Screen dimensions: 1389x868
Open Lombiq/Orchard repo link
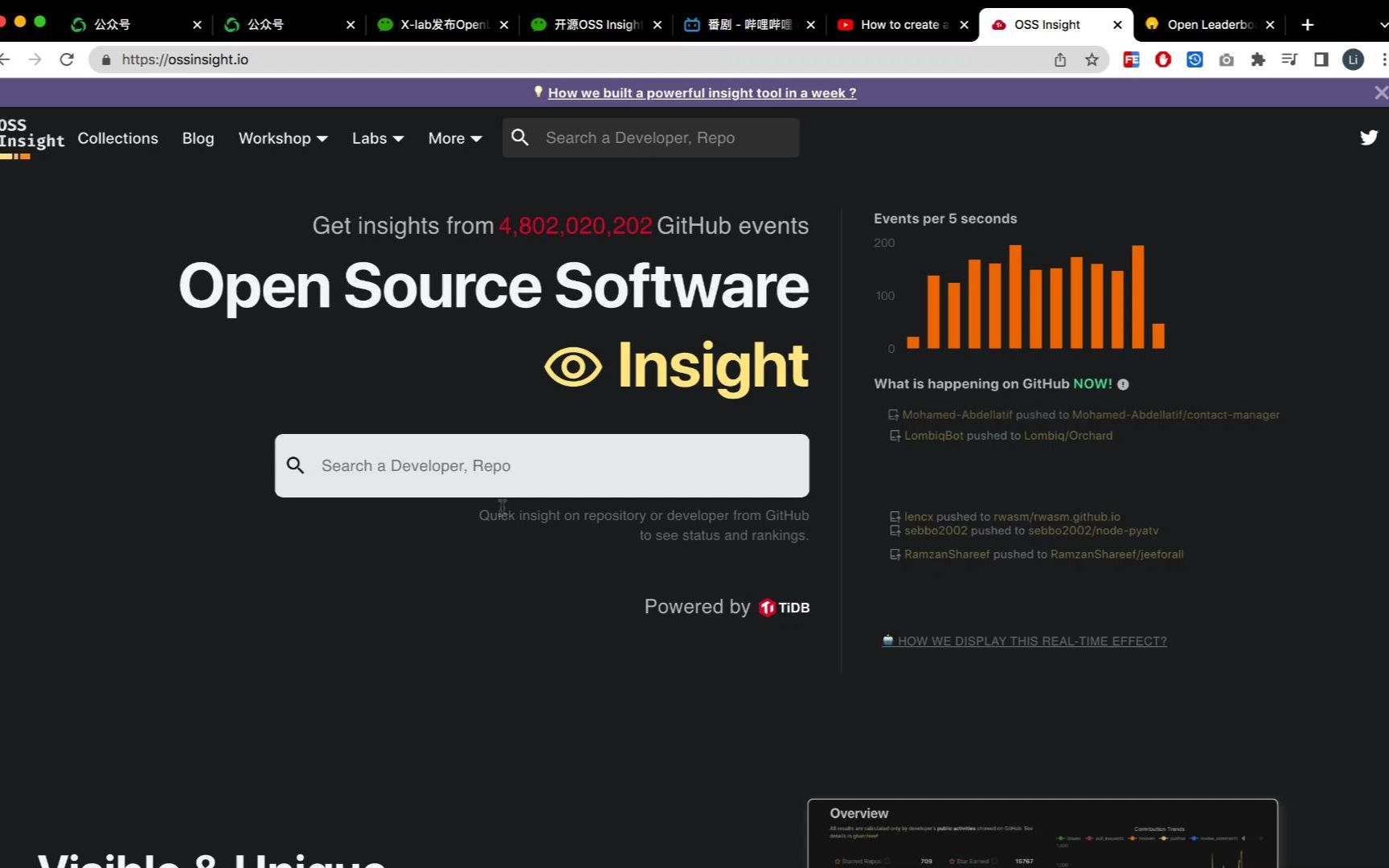point(1068,436)
